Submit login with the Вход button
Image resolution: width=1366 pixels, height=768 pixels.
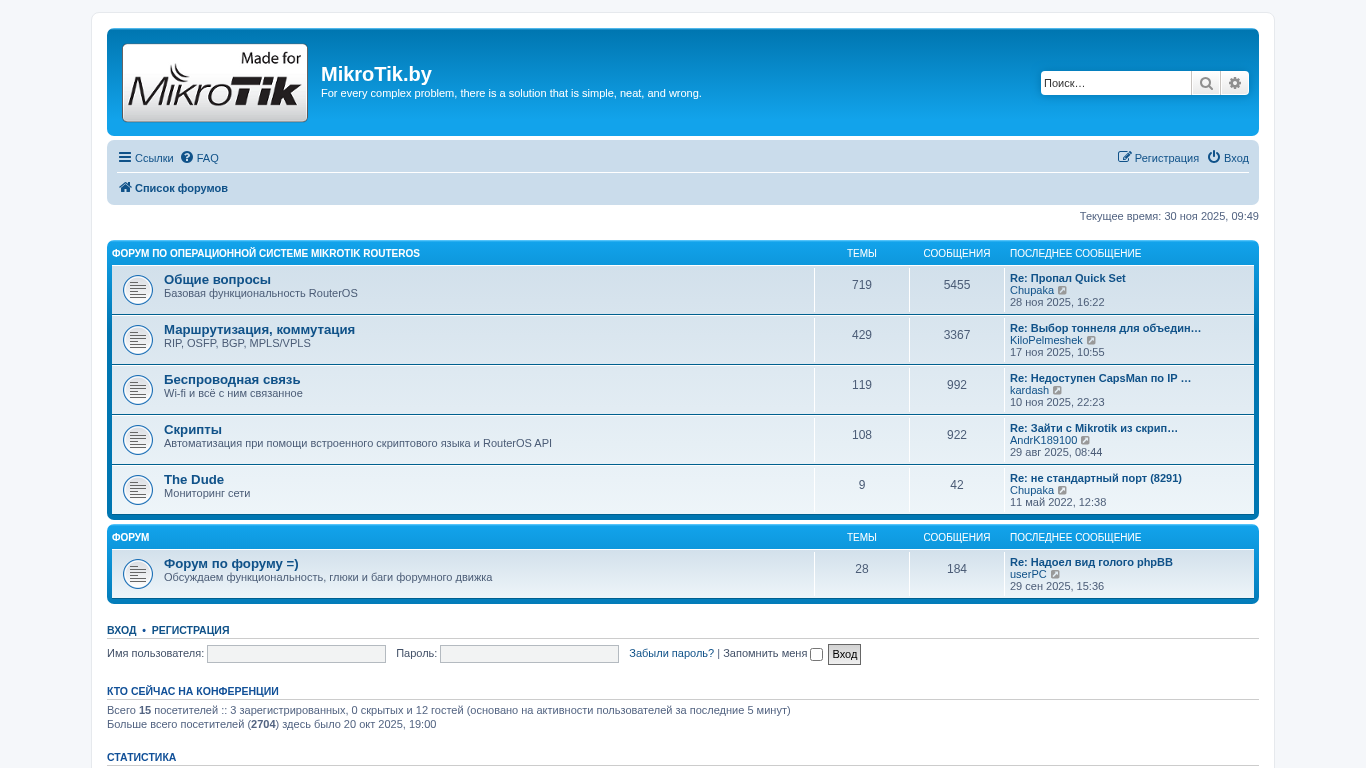pyautogui.click(x=844, y=654)
